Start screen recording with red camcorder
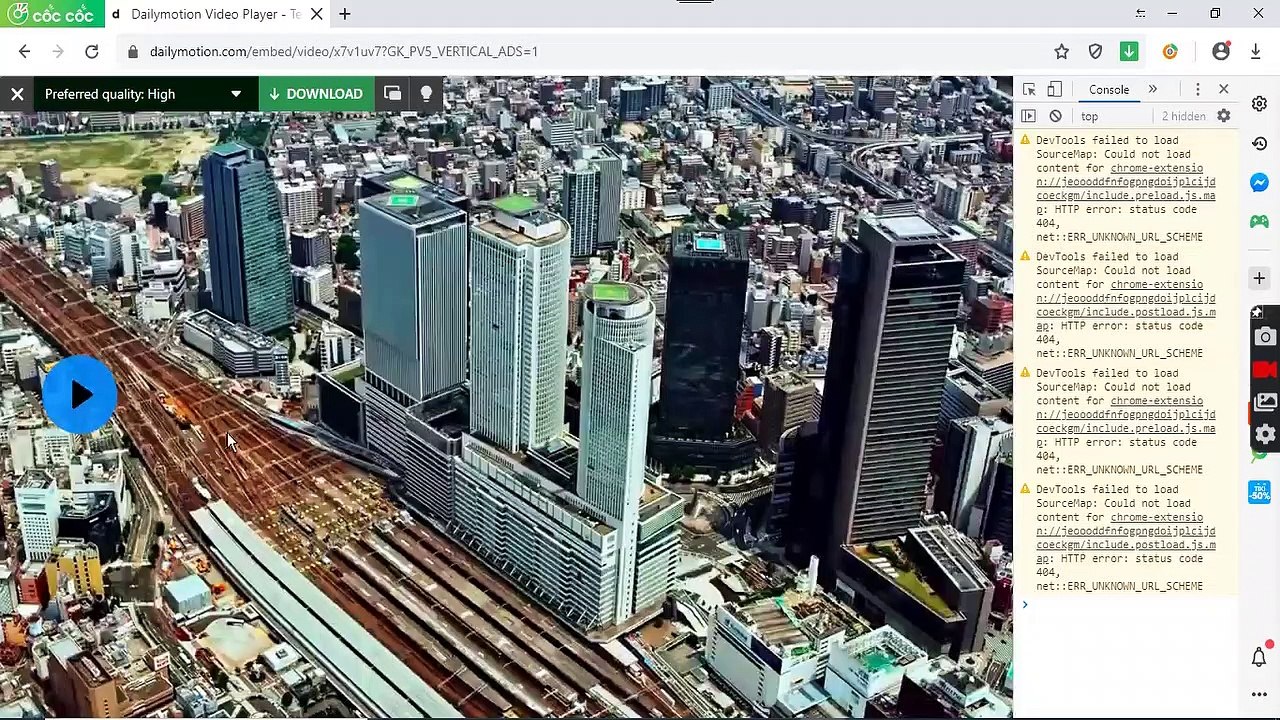1280x720 pixels. [x=1265, y=369]
